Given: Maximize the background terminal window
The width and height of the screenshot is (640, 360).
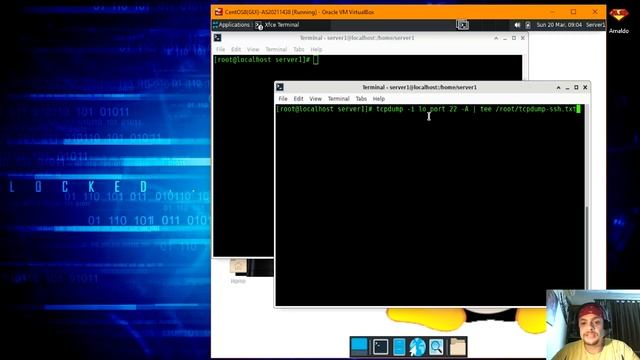Looking at the screenshot, I should (514, 38).
